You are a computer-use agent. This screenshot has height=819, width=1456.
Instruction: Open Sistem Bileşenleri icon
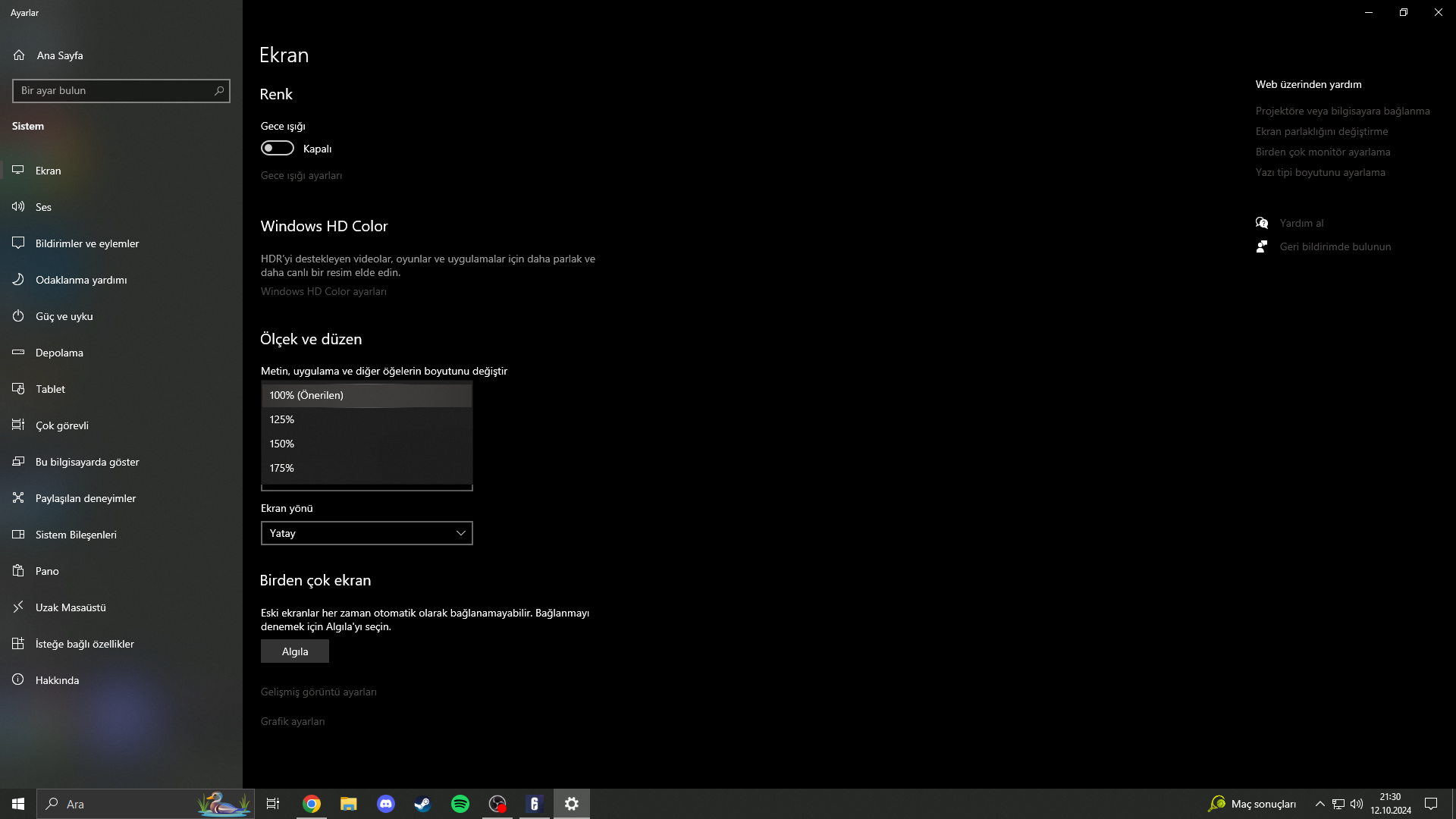(x=18, y=535)
